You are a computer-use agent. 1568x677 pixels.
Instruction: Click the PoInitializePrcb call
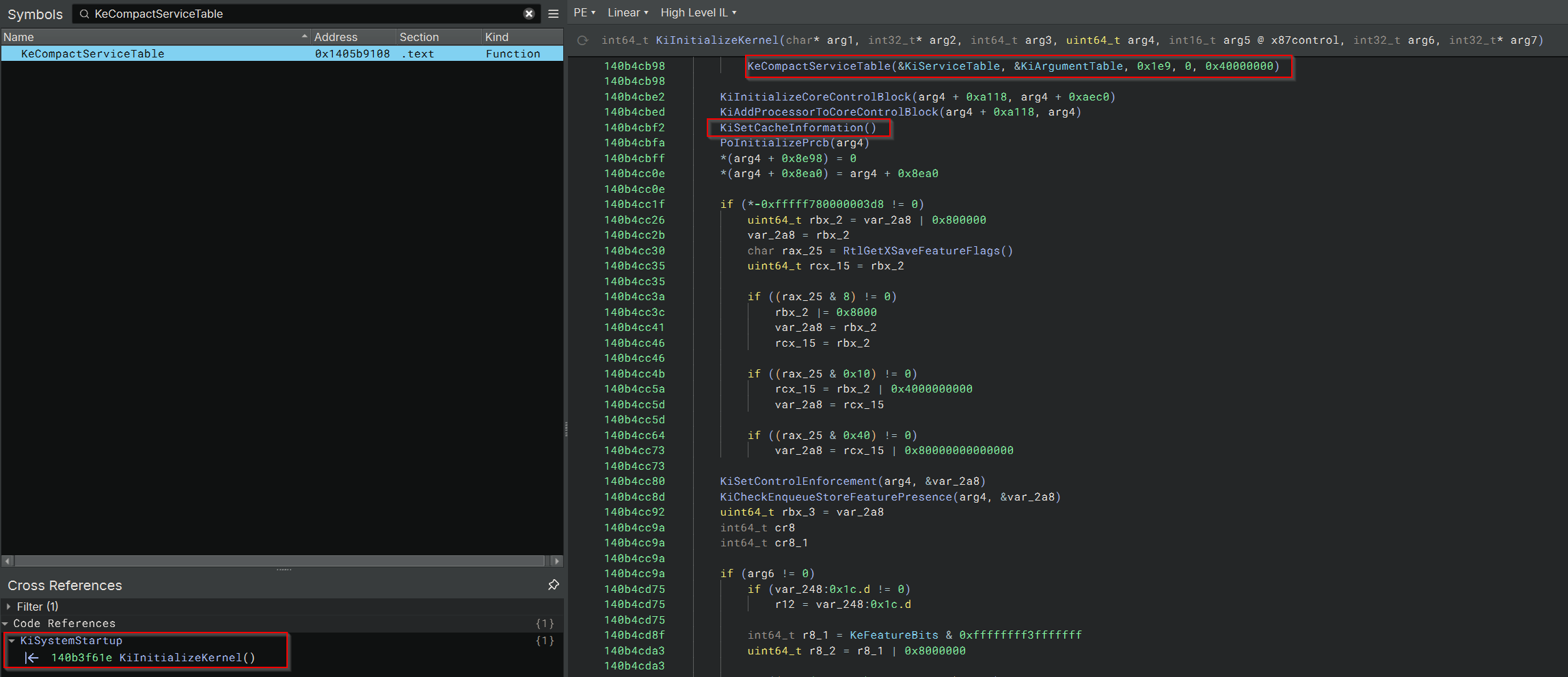[x=774, y=143]
